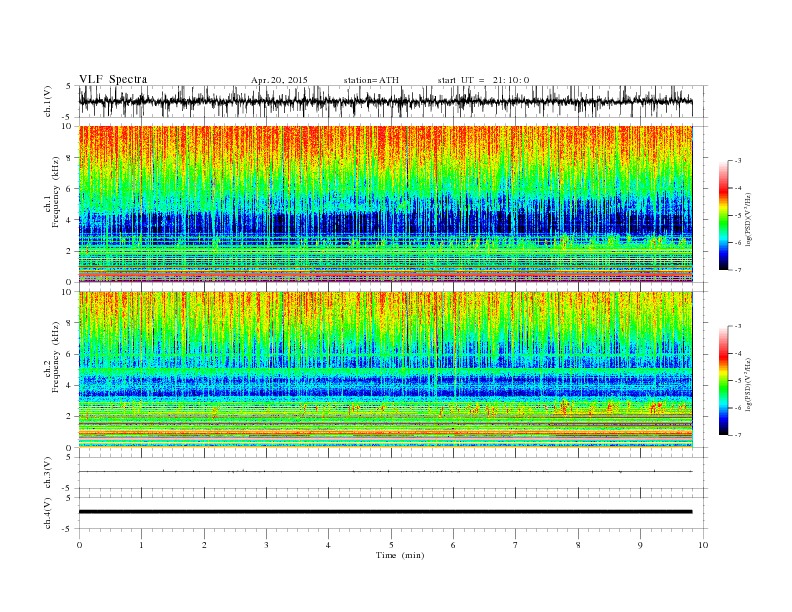Screen dimensions: 792x612
Task: Click the time axis tick label "9"
Action: point(640,545)
